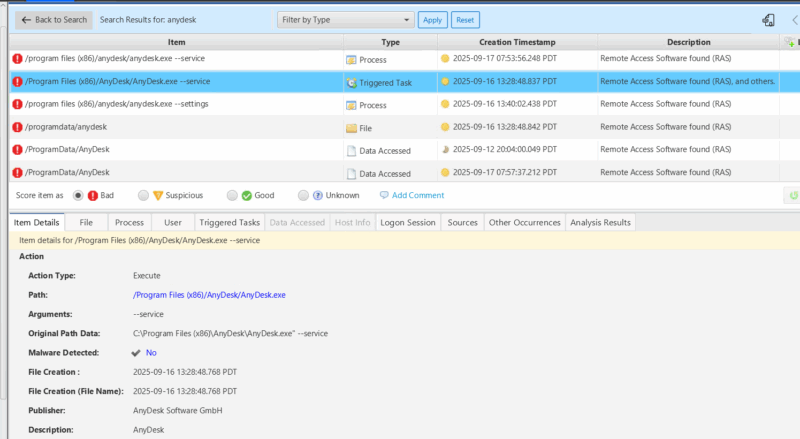800x439 pixels.
Task: Click Data Accessed icon for 2025-09-17 07:57 row
Action: (x=351, y=174)
